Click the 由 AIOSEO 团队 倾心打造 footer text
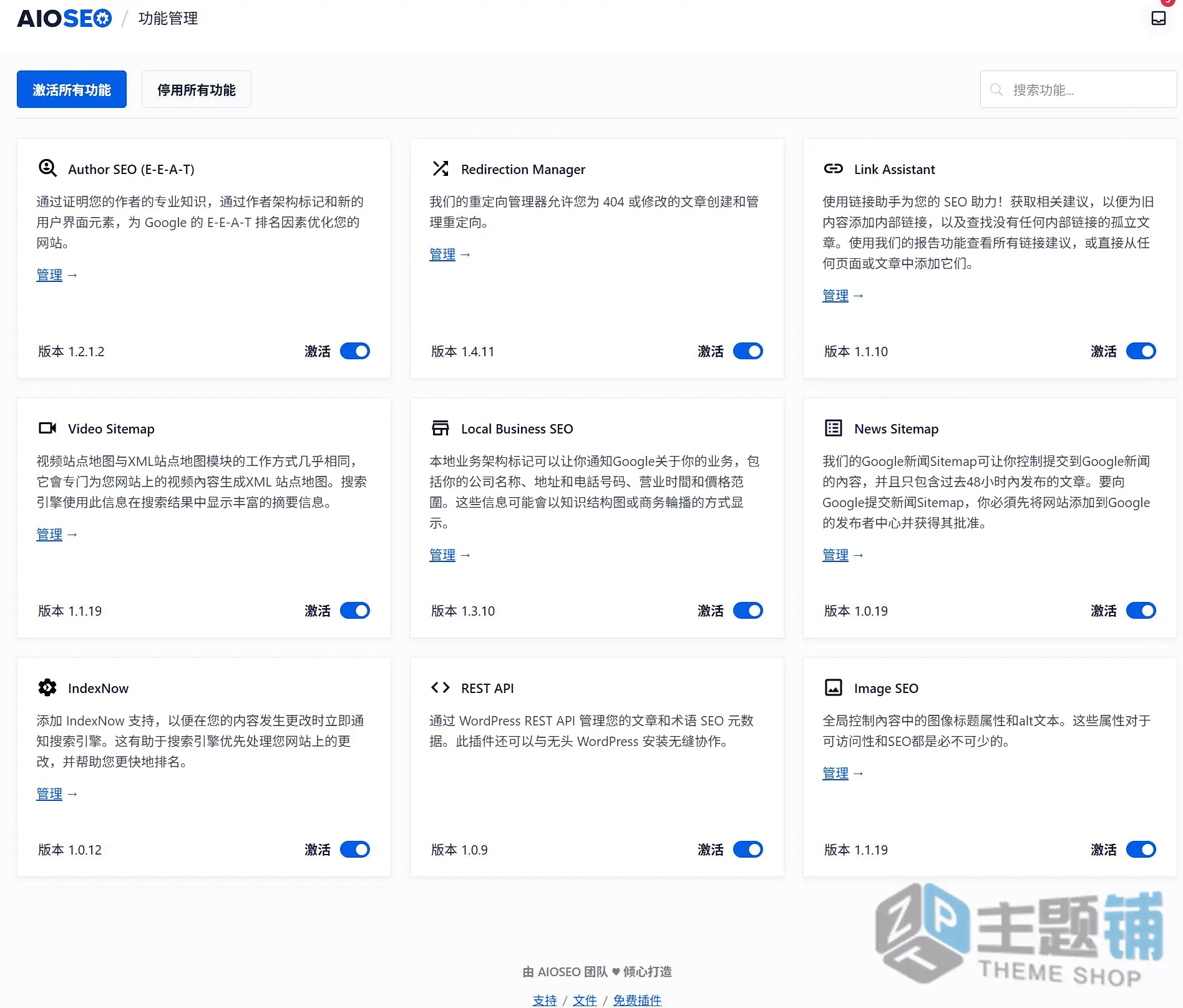This screenshot has height=1008, width=1183. tap(597, 971)
